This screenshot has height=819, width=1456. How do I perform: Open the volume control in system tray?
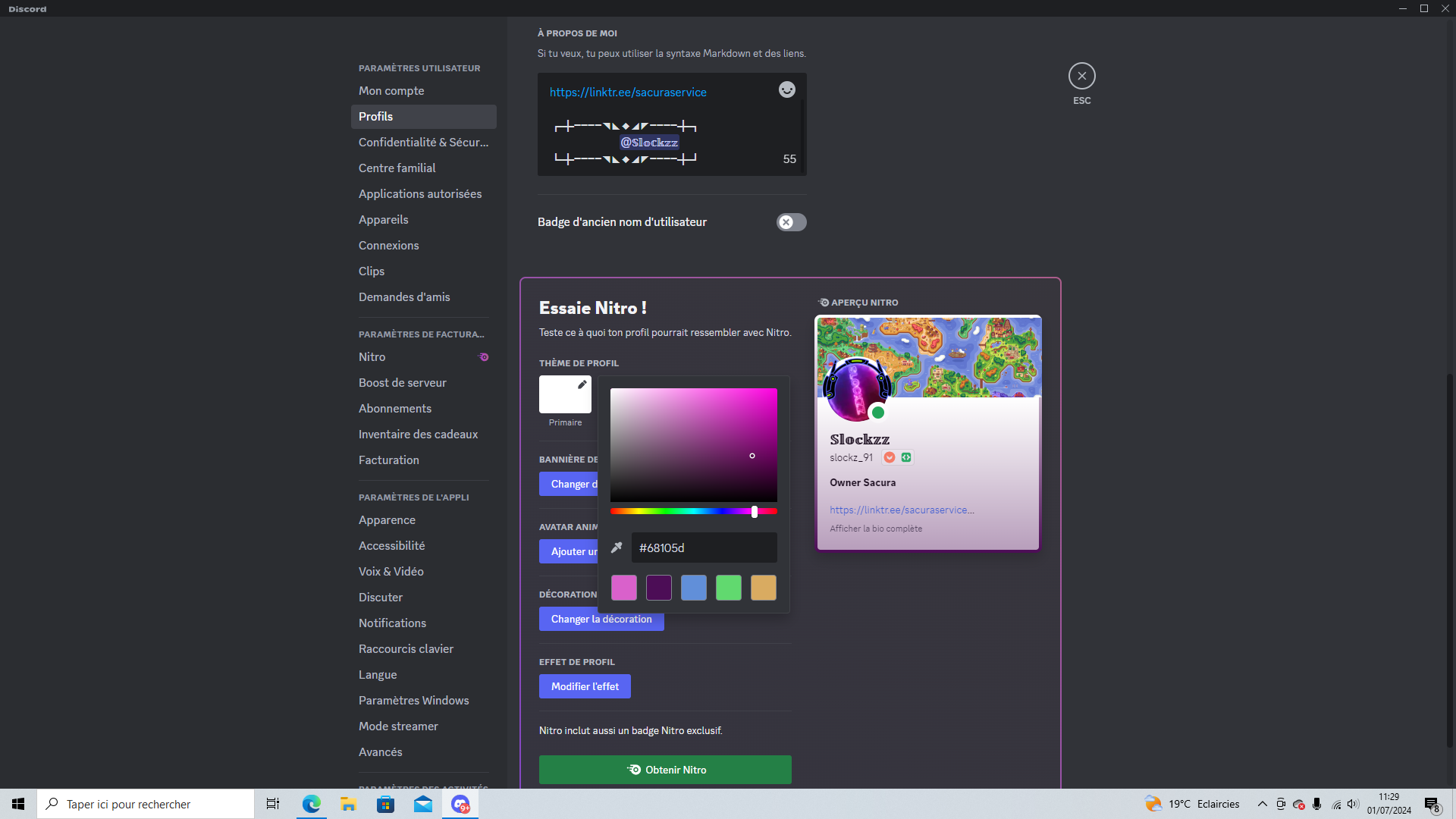(x=1353, y=804)
